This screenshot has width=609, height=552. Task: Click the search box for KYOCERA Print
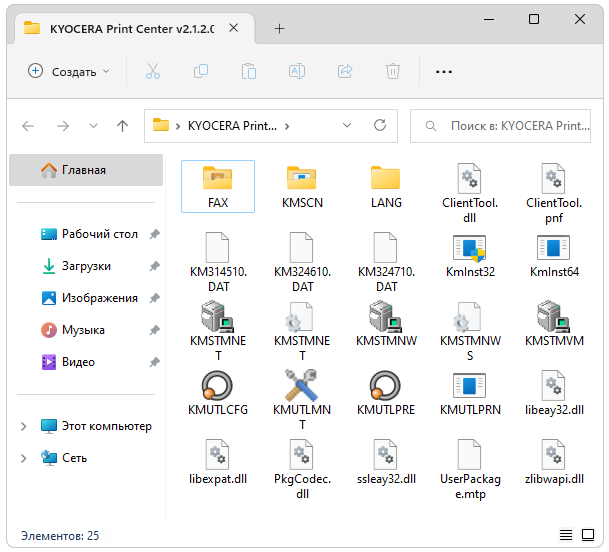500,126
